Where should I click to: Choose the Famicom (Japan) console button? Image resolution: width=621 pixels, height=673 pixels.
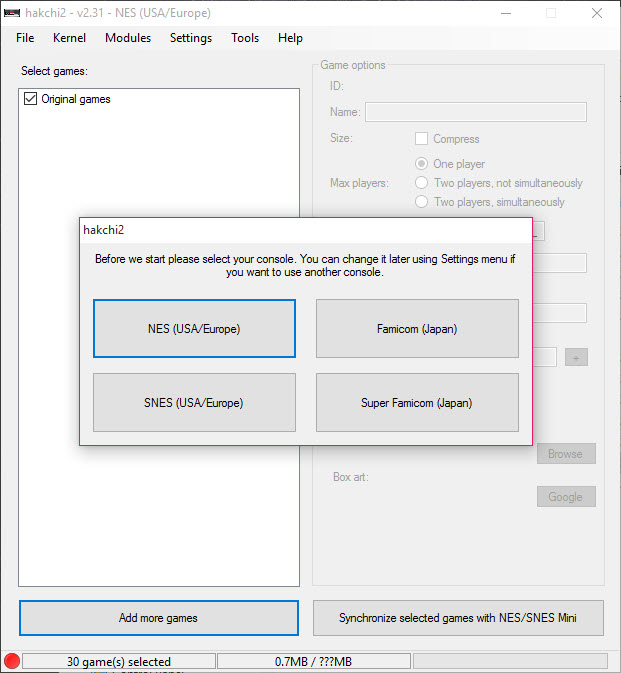coord(417,328)
